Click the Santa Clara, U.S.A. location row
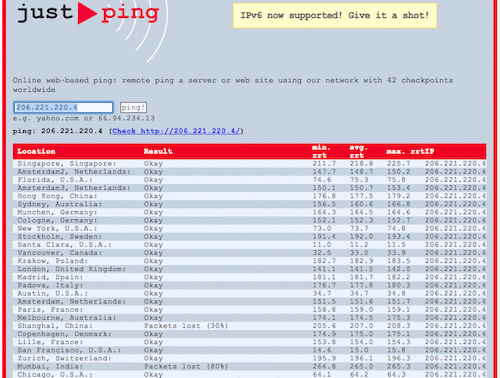Viewport: 500px width, 378px height. coord(249,245)
